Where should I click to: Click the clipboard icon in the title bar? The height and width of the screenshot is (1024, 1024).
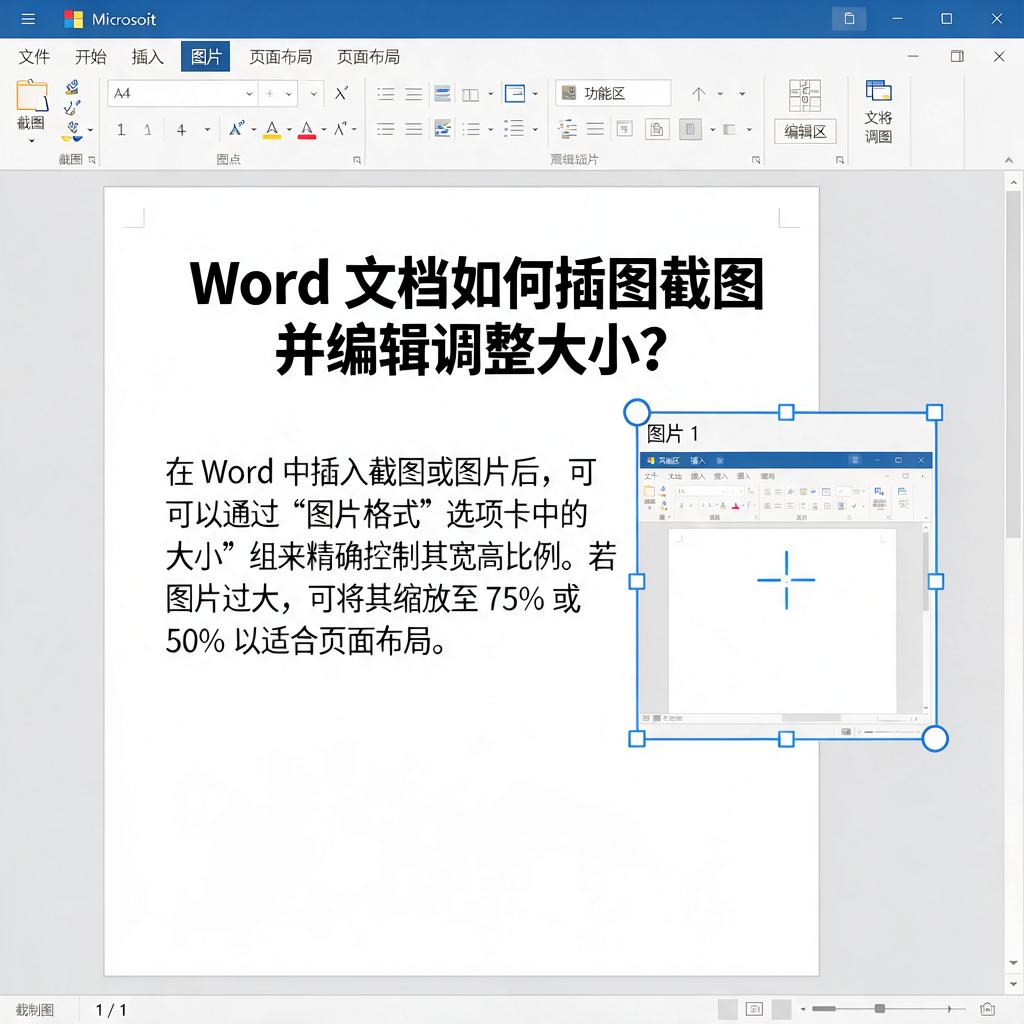(x=849, y=19)
